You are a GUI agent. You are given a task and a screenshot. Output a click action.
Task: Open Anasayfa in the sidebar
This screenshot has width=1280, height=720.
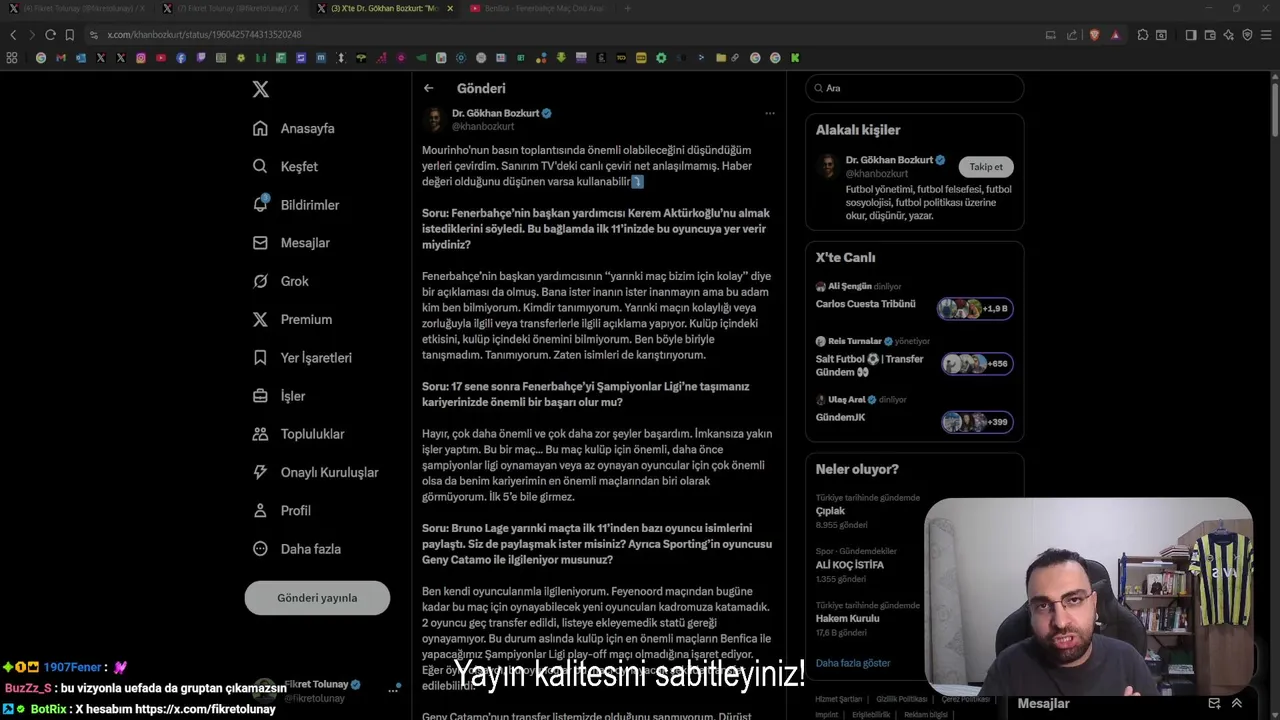294,128
